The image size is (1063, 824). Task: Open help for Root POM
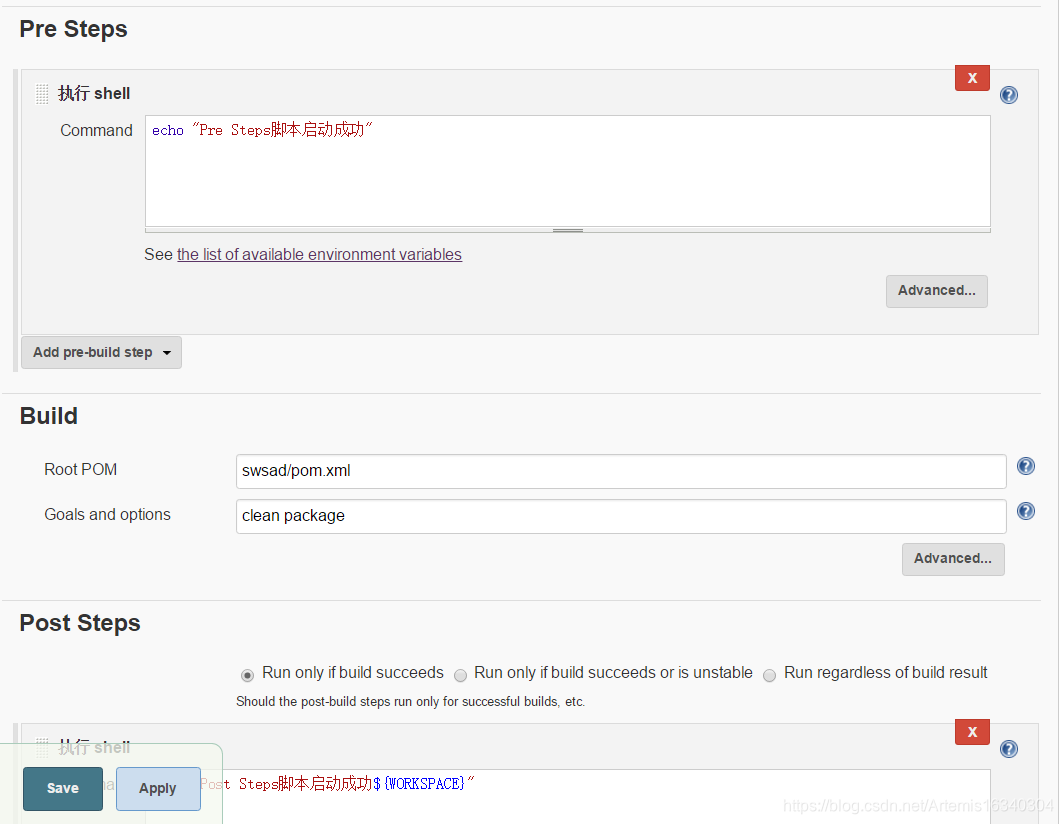click(1026, 466)
